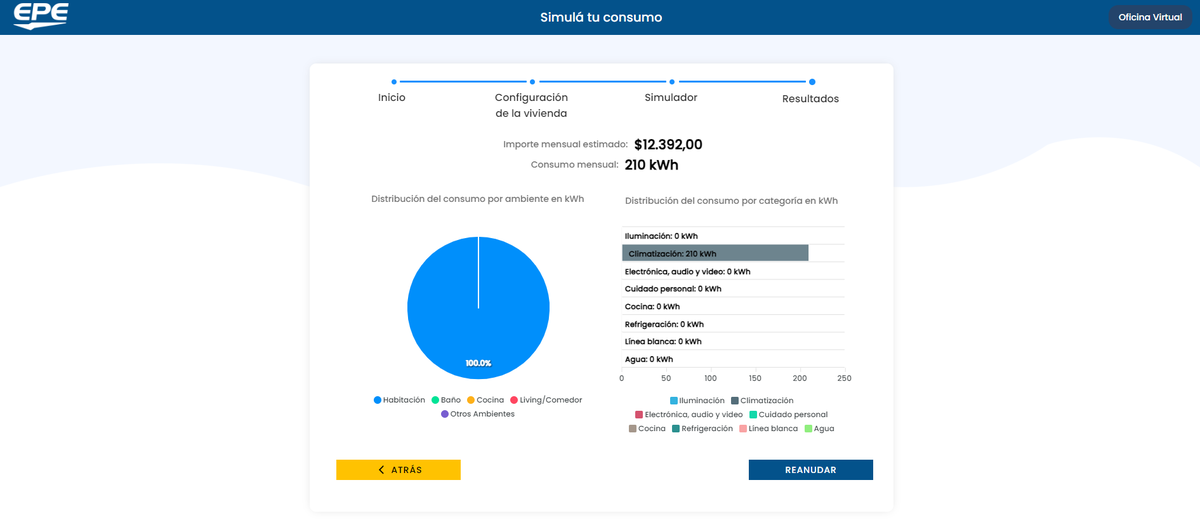Image resolution: width=1200 pixels, height=520 pixels.
Task: Click the EPE logo in header
Action: [x=41, y=17]
